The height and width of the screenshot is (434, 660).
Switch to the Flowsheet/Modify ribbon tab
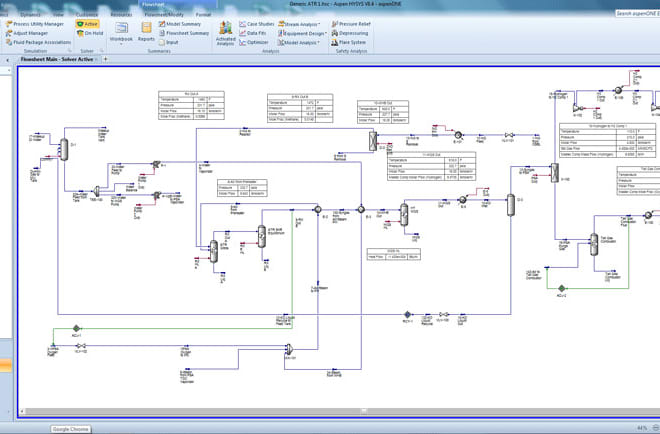click(x=164, y=14)
